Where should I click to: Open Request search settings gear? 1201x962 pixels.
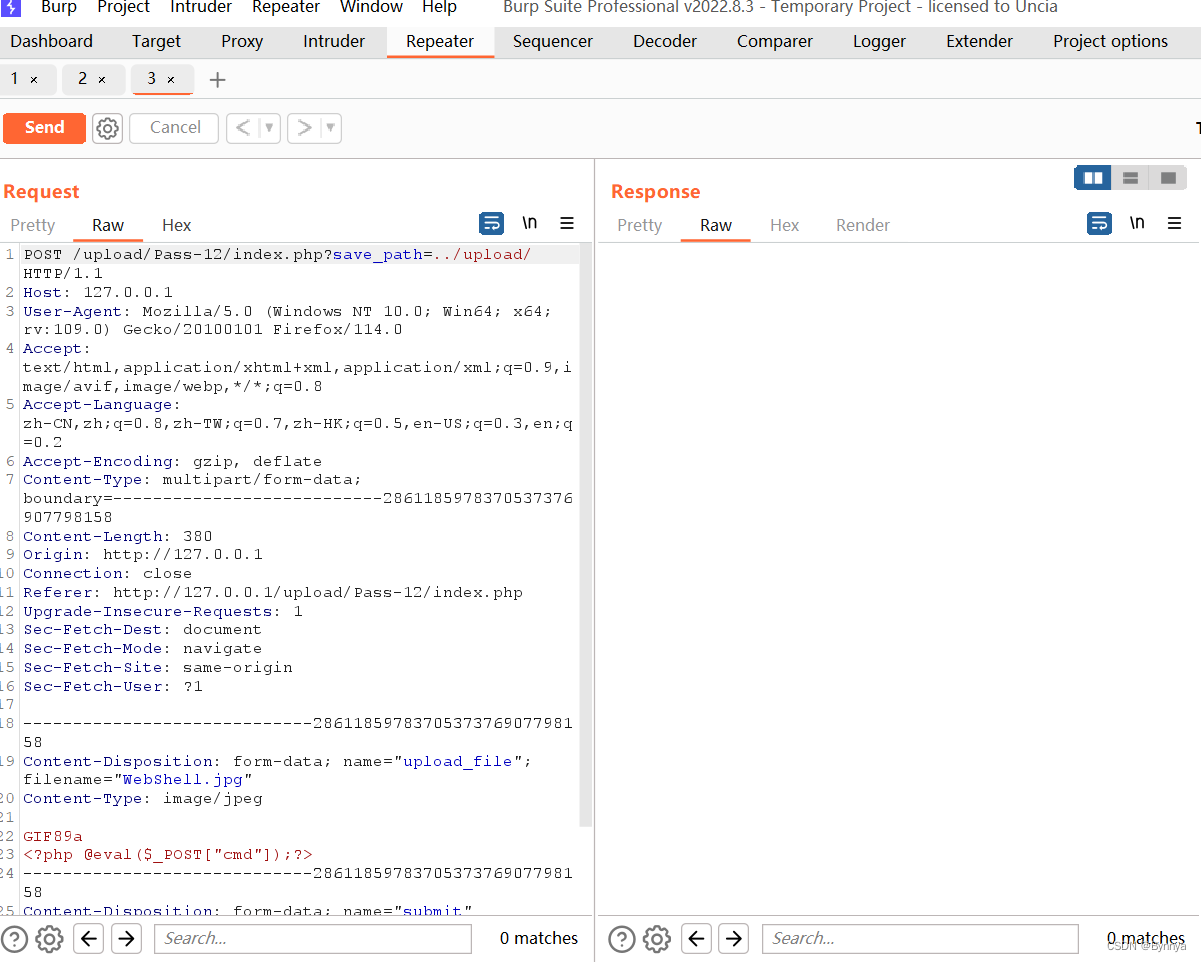49,939
